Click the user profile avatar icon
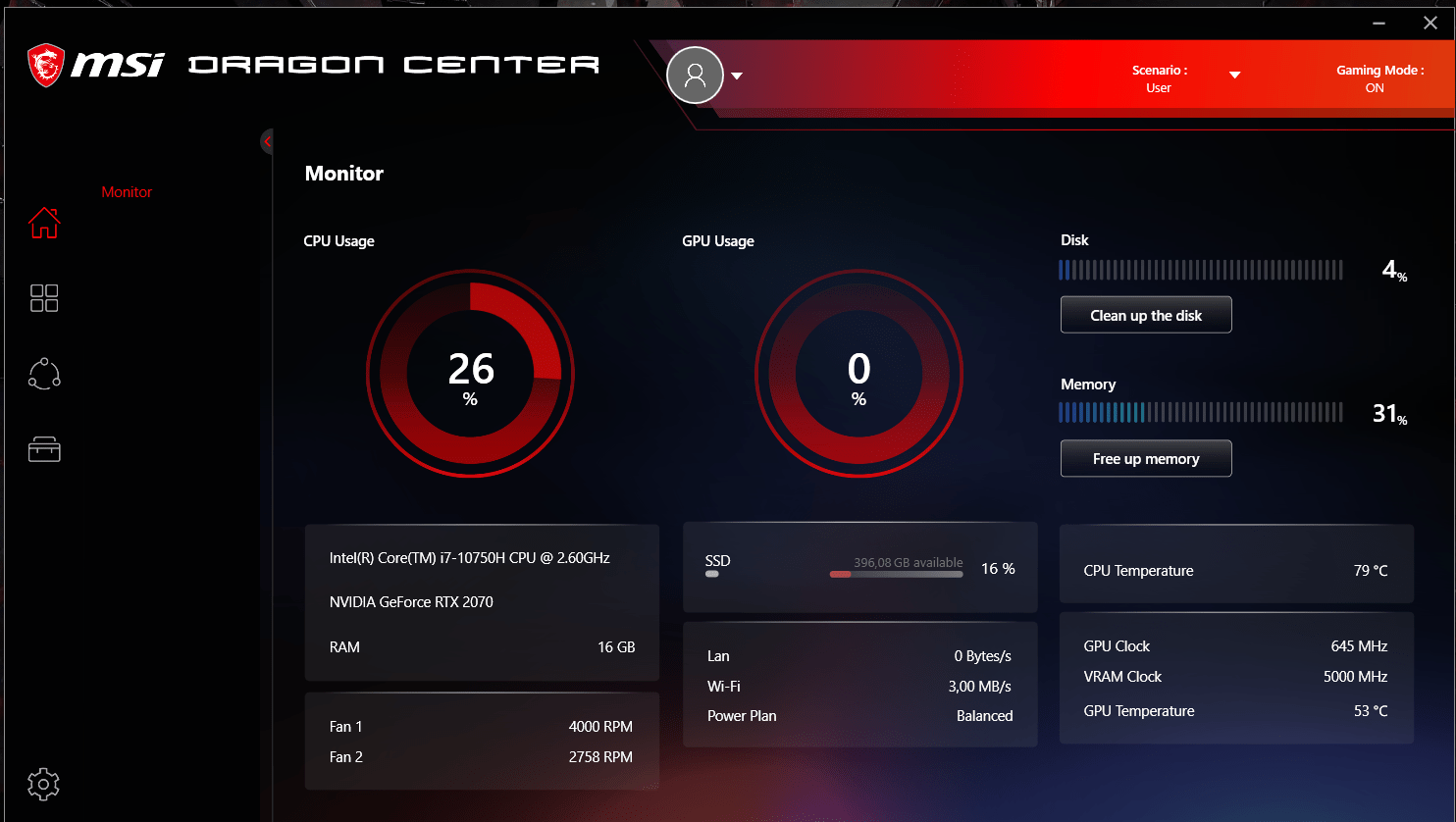 (x=695, y=76)
